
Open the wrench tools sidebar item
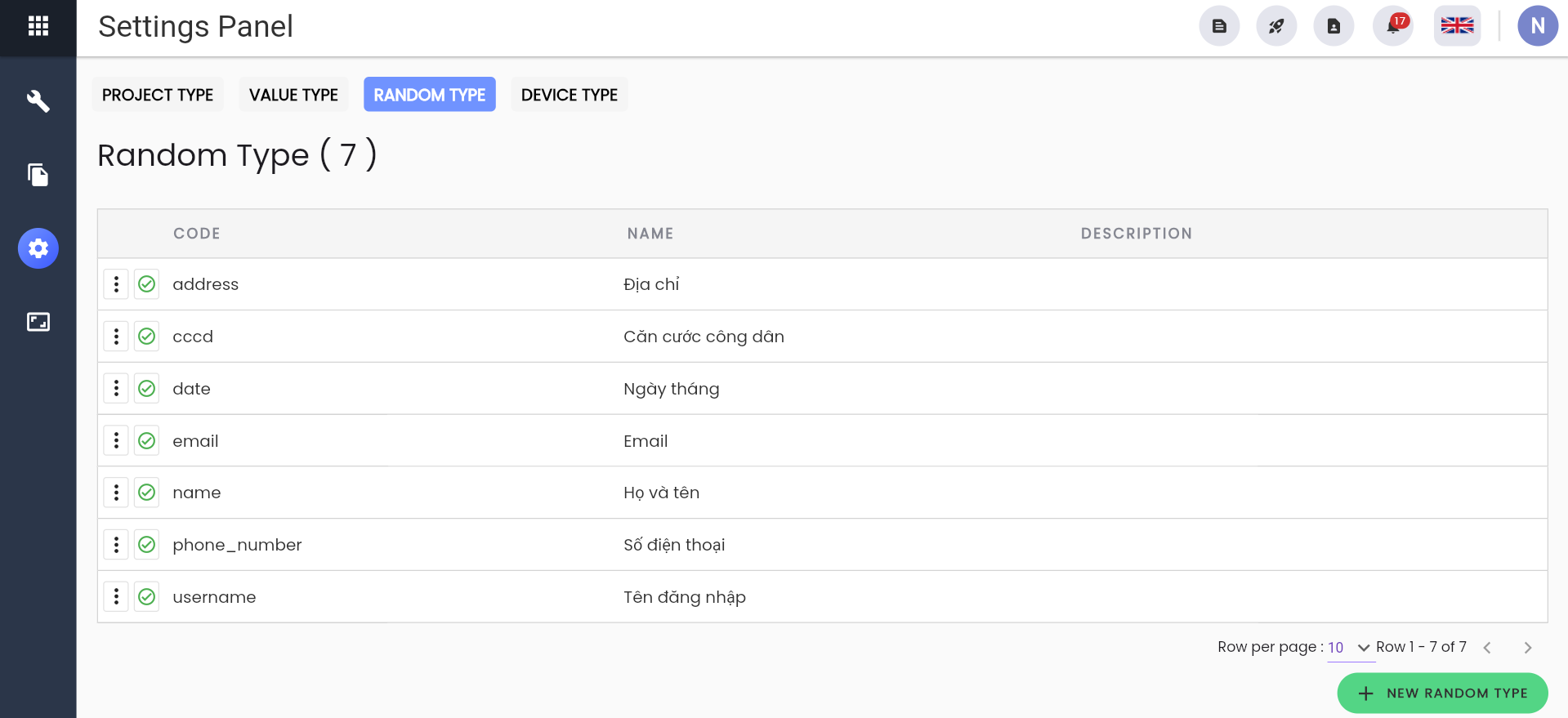38,101
